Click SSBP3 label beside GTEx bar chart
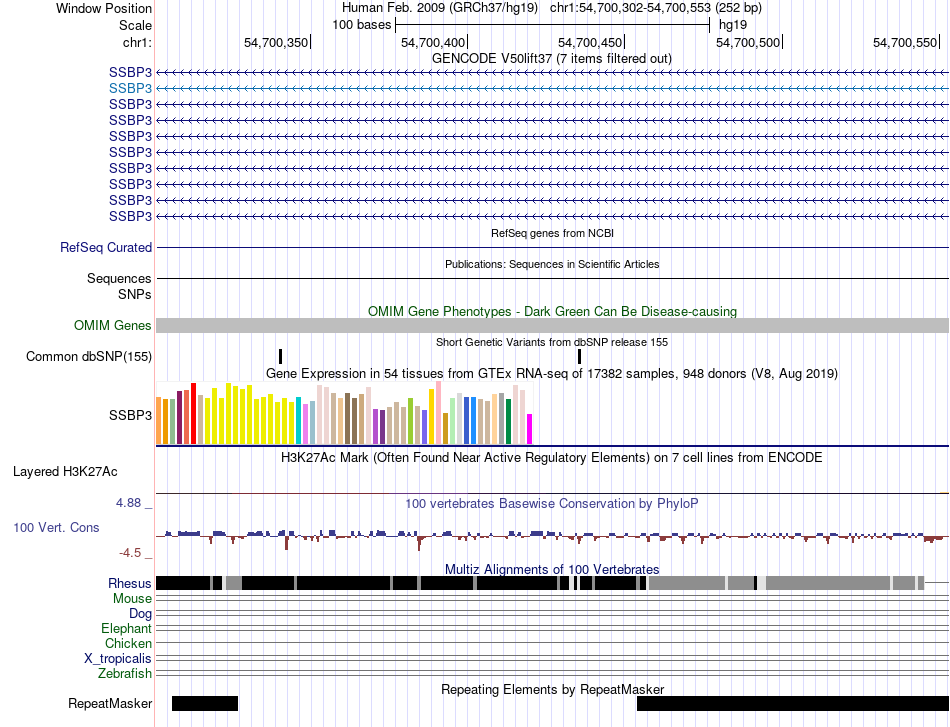The width and height of the screenshot is (950, 727). click(130, 416)
